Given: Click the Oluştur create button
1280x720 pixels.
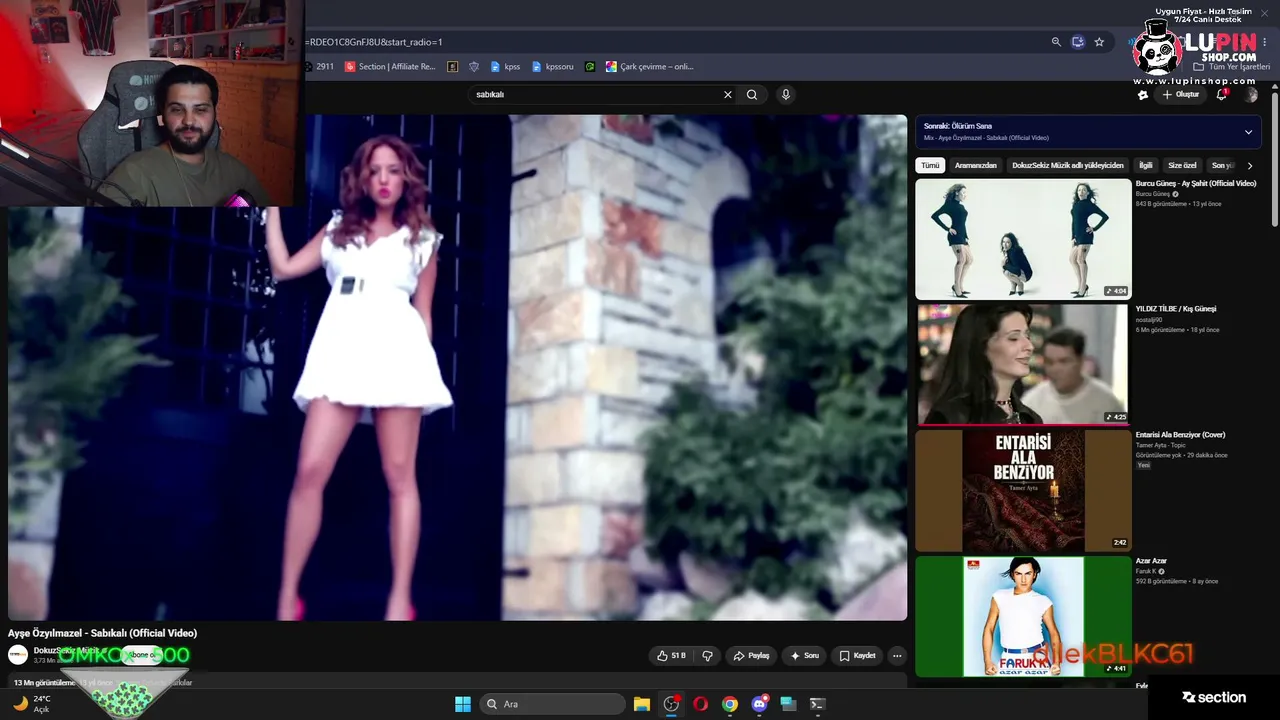Looking at the screenshot, I should coord(1181,95).
